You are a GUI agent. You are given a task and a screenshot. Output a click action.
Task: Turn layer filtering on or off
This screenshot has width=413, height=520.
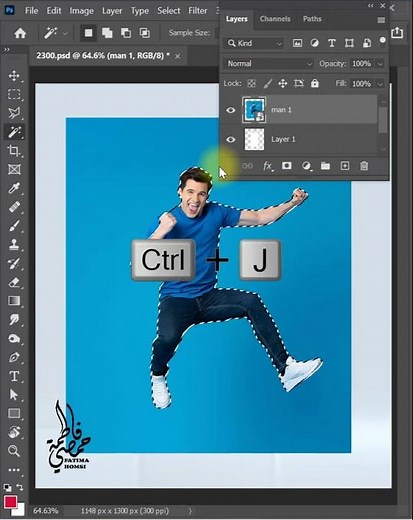[382, 41]
